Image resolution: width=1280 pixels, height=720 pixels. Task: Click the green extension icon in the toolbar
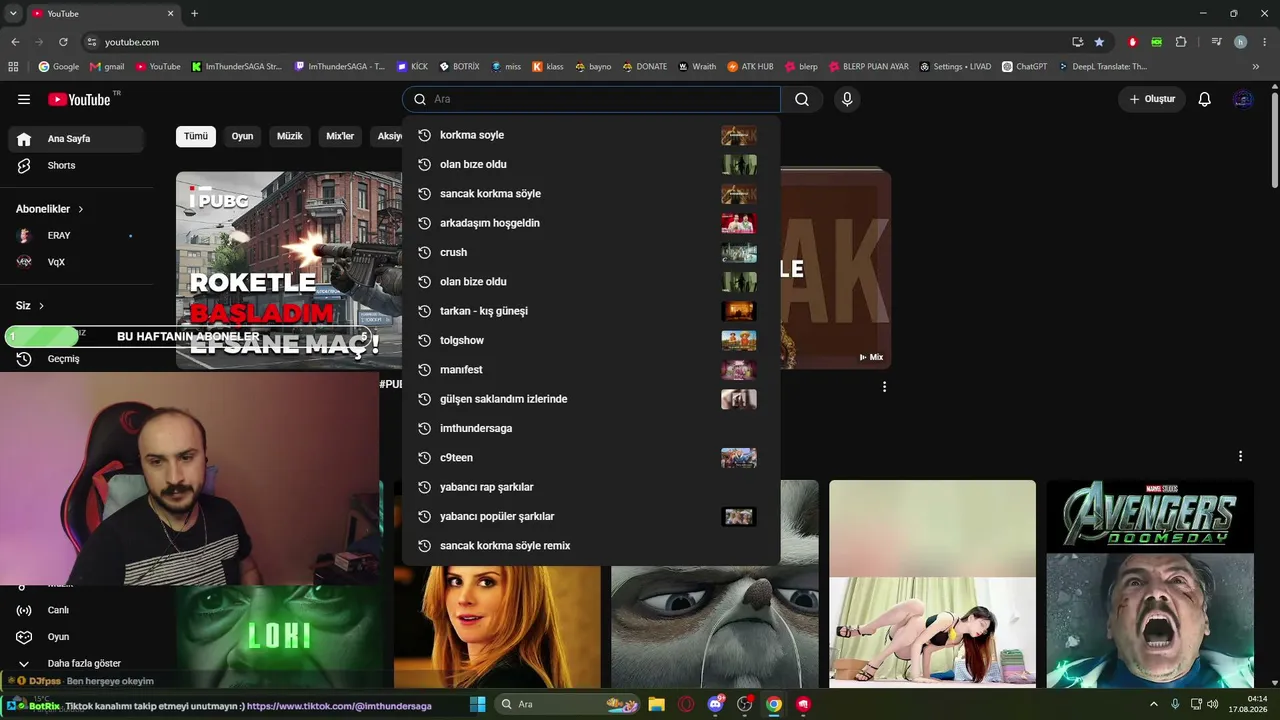click(1156, 42)
